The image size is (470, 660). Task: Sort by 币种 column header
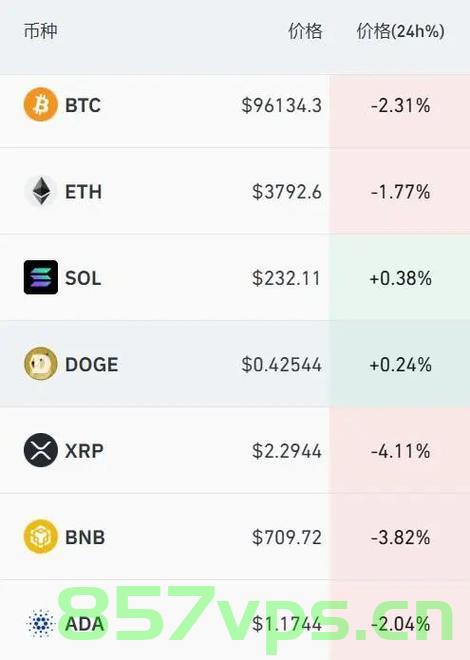(x=40, y=31)
